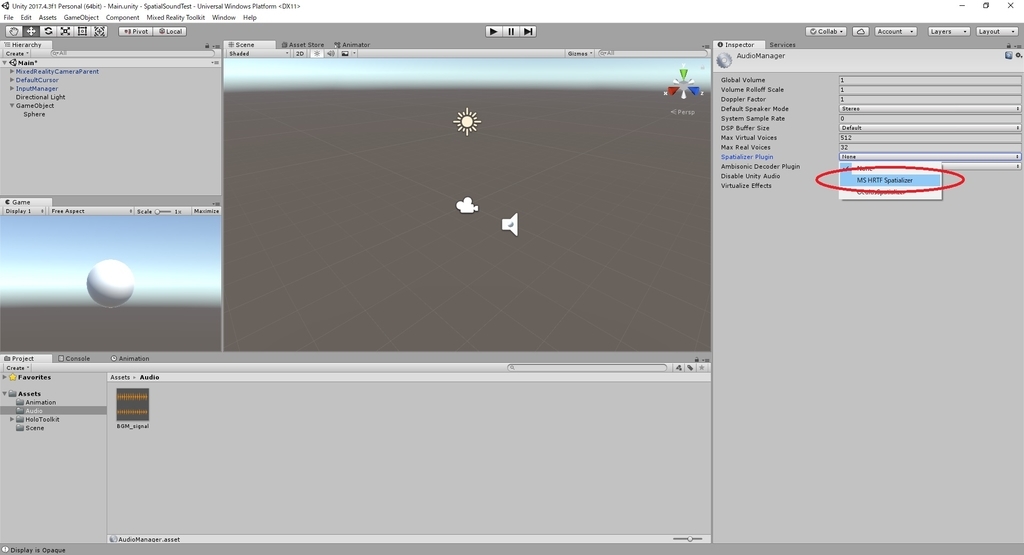Viewport: 1024px width, 555px height.
Task: Choose MS HRTF Spatializer option
Action: coord(890,180)
